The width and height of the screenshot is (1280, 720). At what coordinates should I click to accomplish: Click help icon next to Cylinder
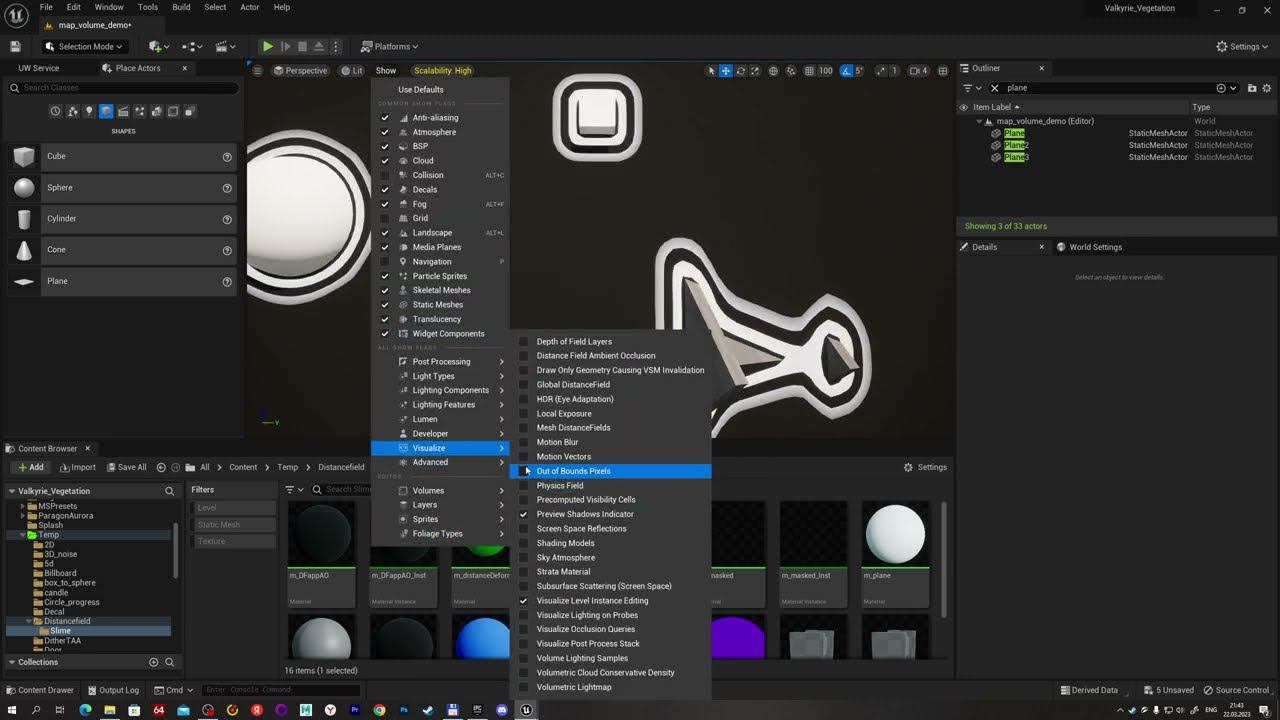point(227,219)
